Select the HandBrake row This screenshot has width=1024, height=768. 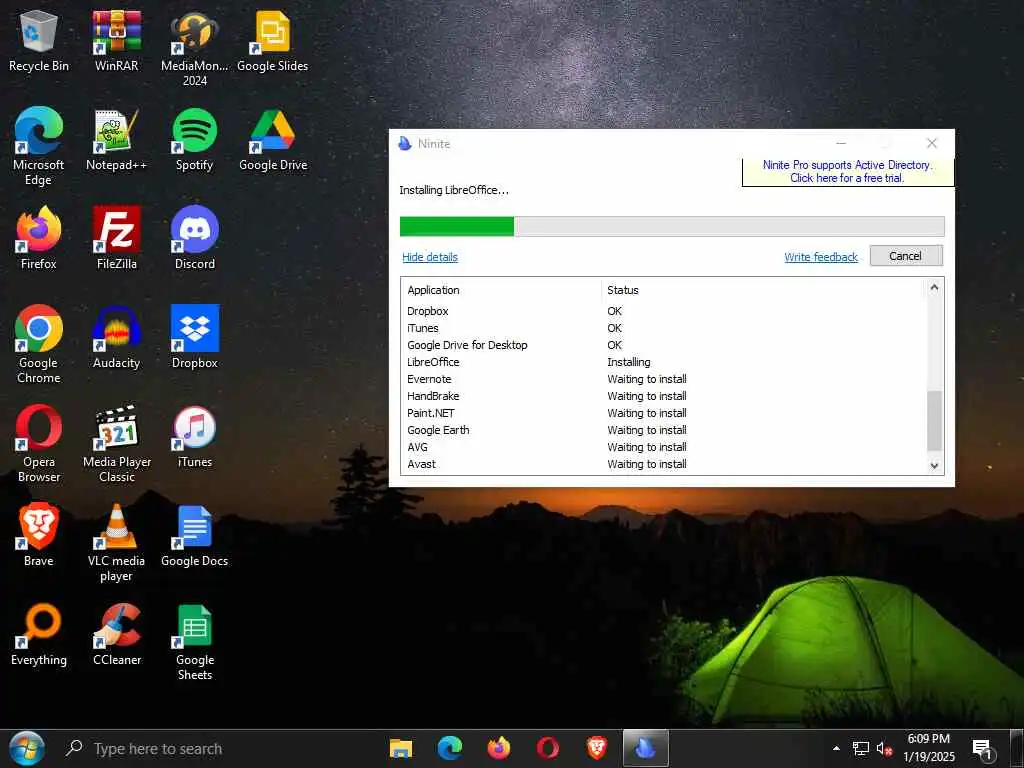coord(664,396)
